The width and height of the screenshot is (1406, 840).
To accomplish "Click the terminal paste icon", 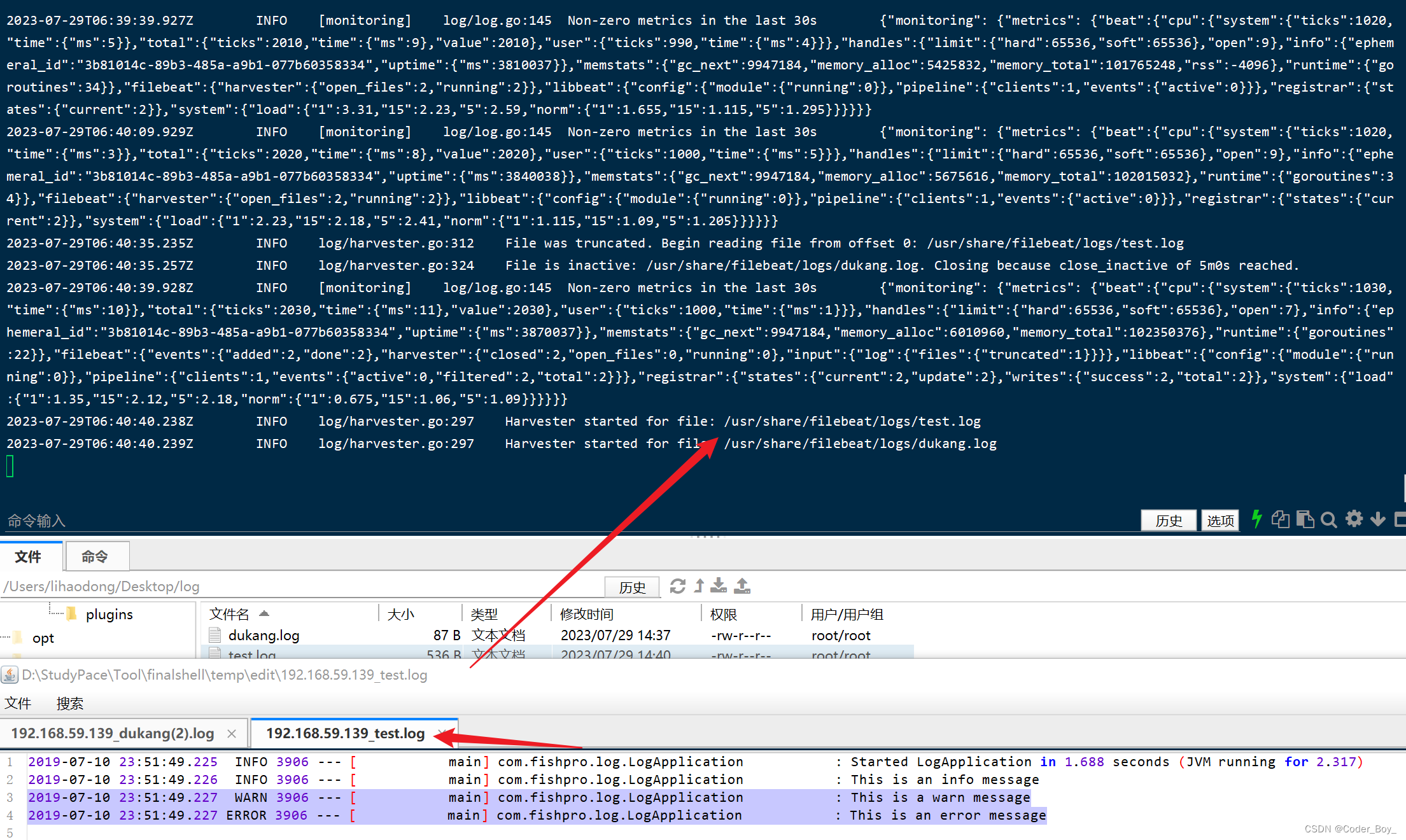I will pyautogui.click(x=1305, y=519).
